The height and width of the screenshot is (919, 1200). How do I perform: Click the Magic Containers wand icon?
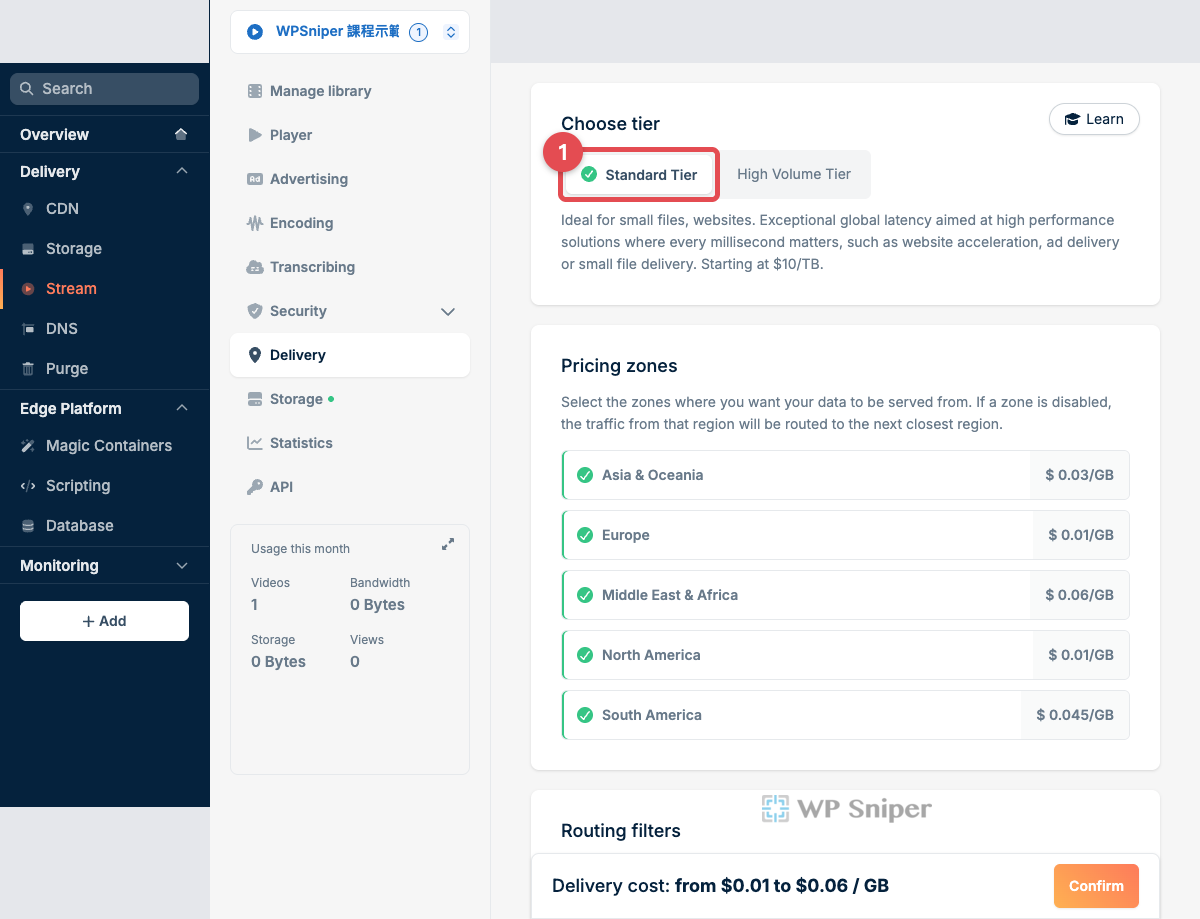28,446
